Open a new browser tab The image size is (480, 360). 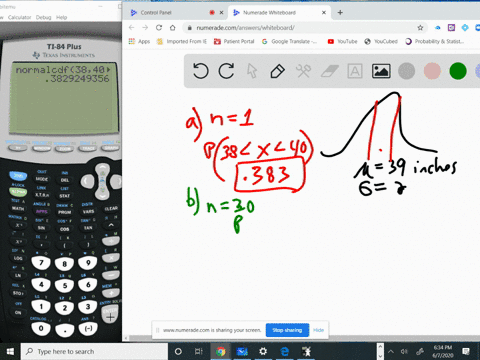[x=340, y=13]
